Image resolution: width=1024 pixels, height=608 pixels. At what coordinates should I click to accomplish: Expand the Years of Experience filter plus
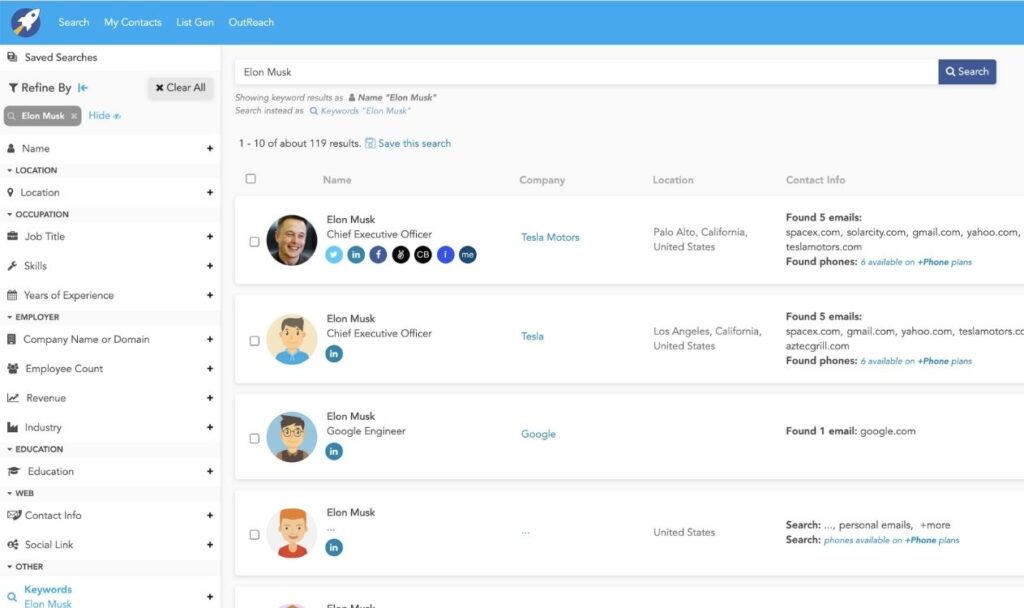(x=210, y=295)
